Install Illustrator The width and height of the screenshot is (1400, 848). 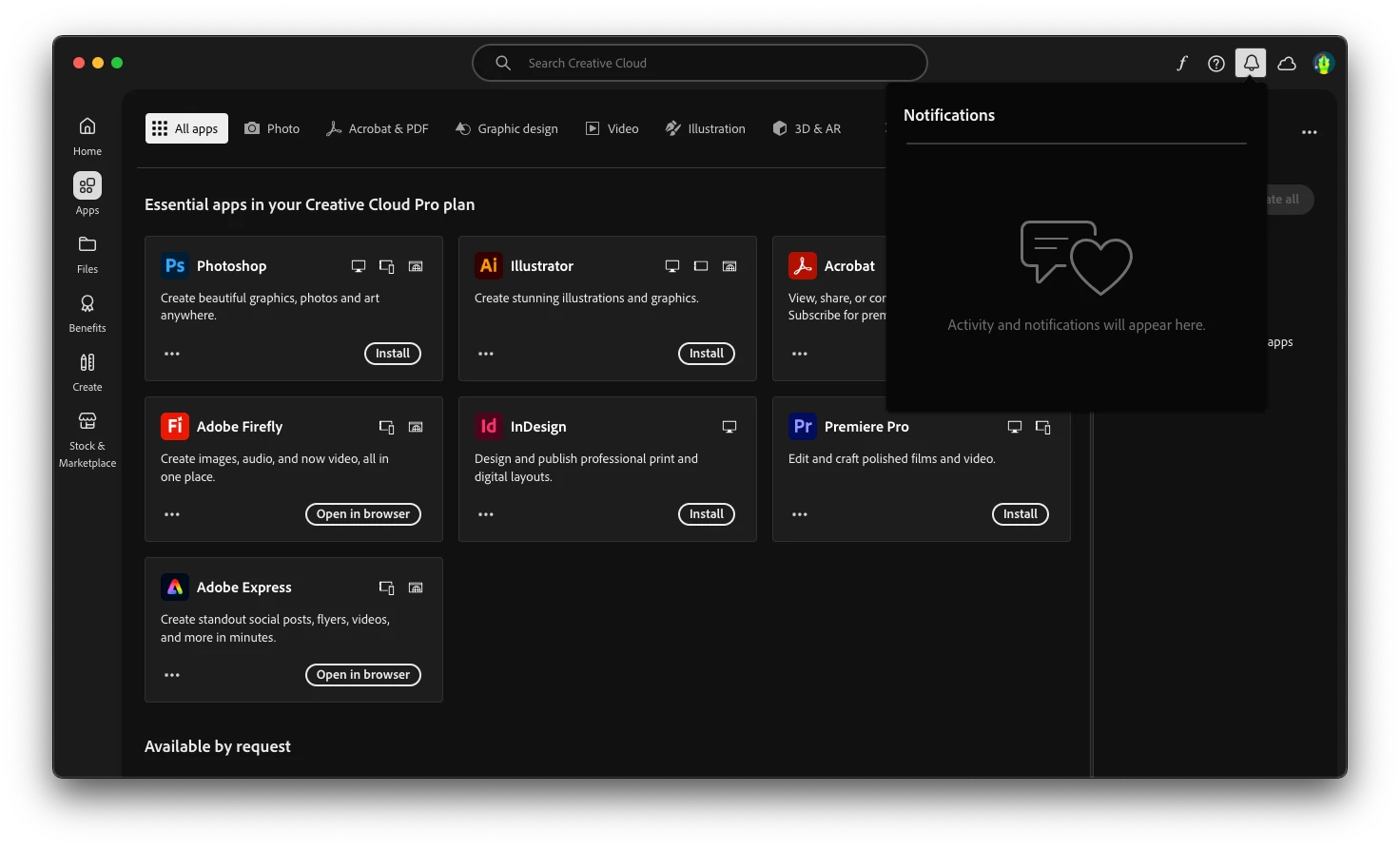click(707, 354)
